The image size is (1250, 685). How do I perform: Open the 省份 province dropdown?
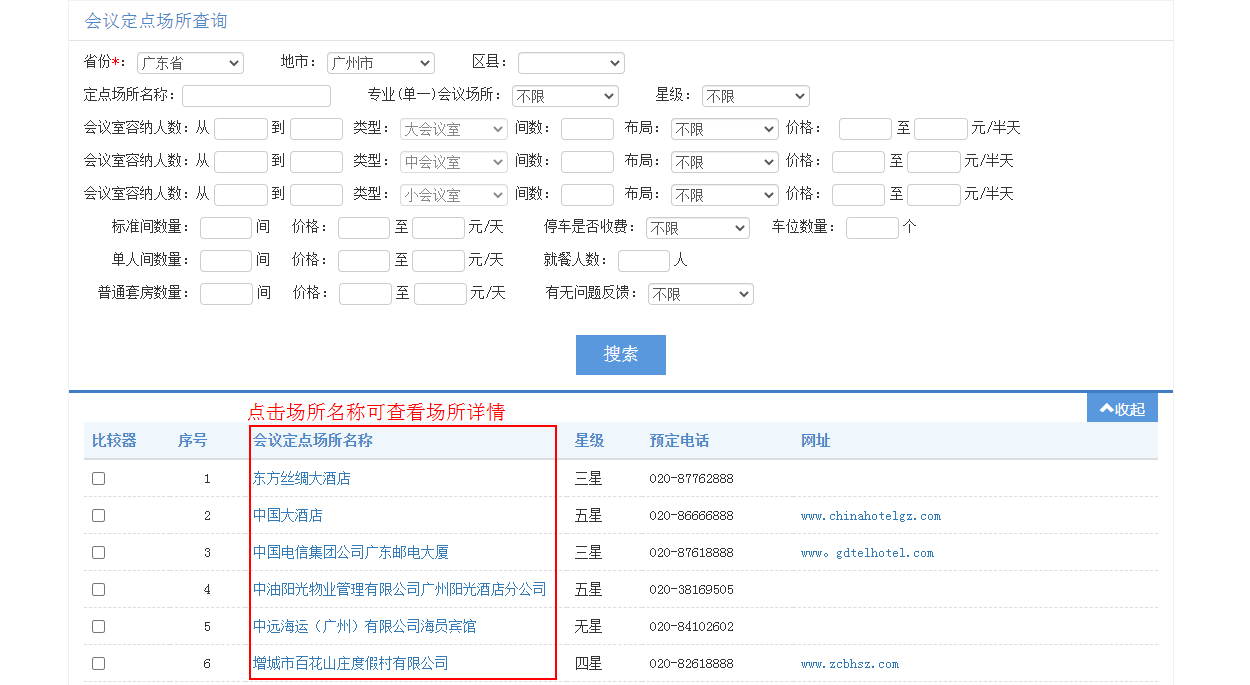click(190, 62)
